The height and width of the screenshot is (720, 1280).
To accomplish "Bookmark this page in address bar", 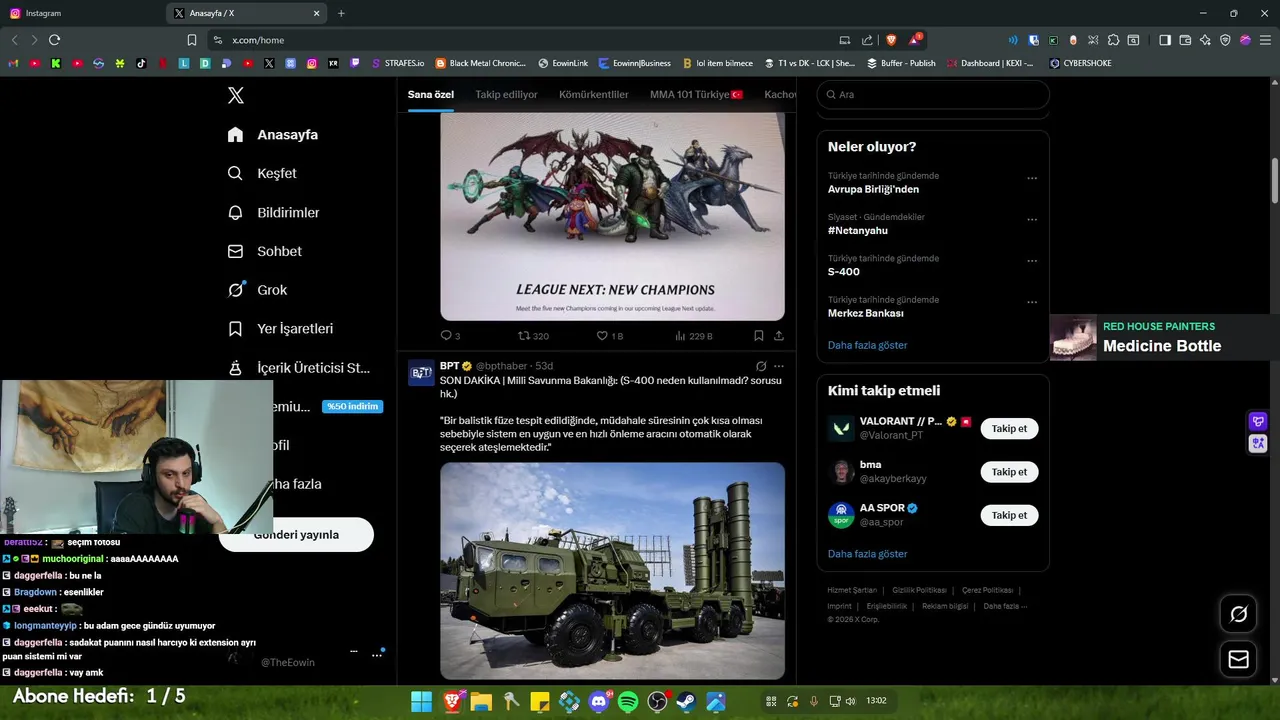I will 192,40.
